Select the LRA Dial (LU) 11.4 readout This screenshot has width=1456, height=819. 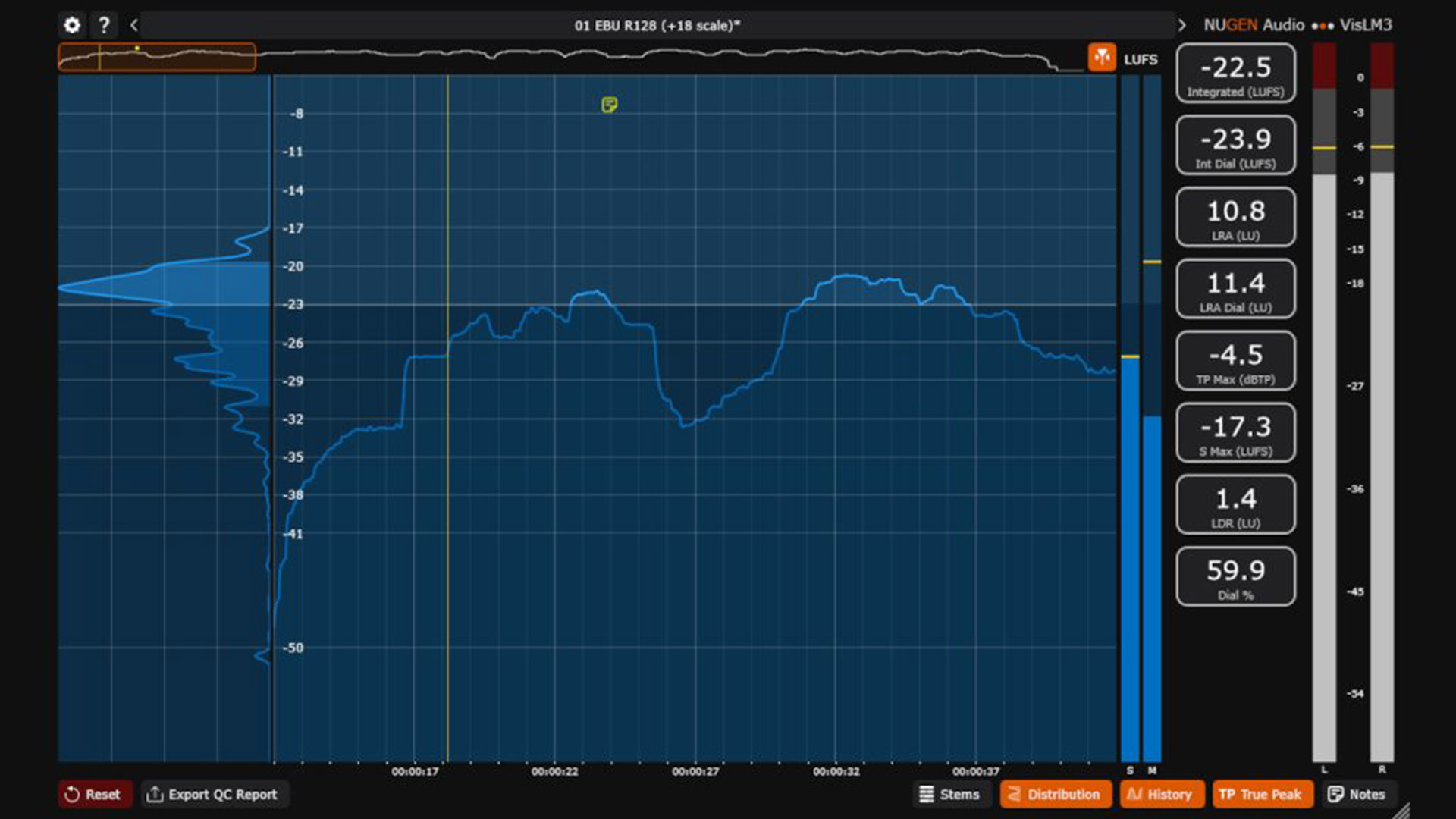[1235, 289]
